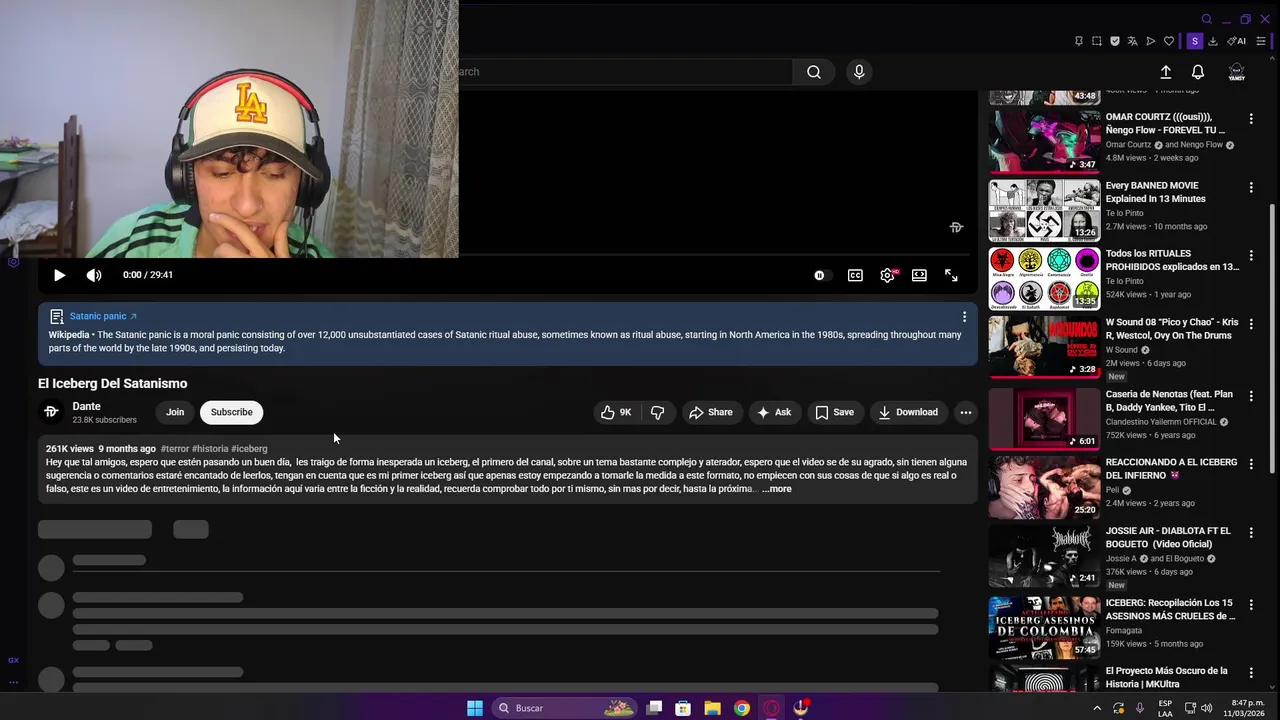Open the Te lo Pinto 2.7M views channel link

click(1124, 213)
